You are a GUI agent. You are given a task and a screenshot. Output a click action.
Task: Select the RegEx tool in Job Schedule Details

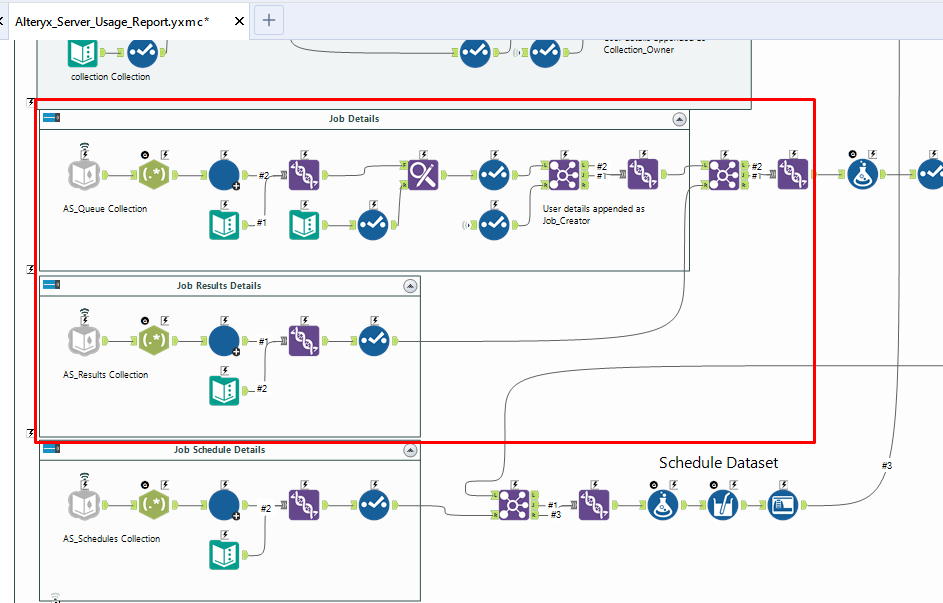tap(154, 504)
